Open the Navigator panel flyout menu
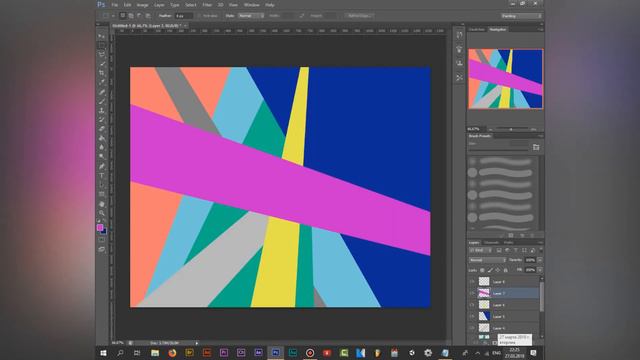Image resolution: width=640 pixels, height=360 pixels. pyautogui.click(x=540, y=29)
